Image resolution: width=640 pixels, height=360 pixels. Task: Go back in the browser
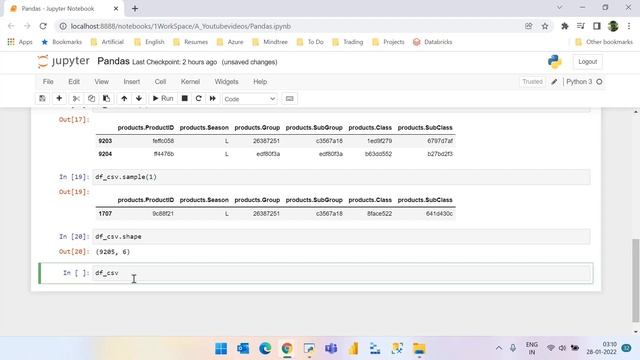11,26
